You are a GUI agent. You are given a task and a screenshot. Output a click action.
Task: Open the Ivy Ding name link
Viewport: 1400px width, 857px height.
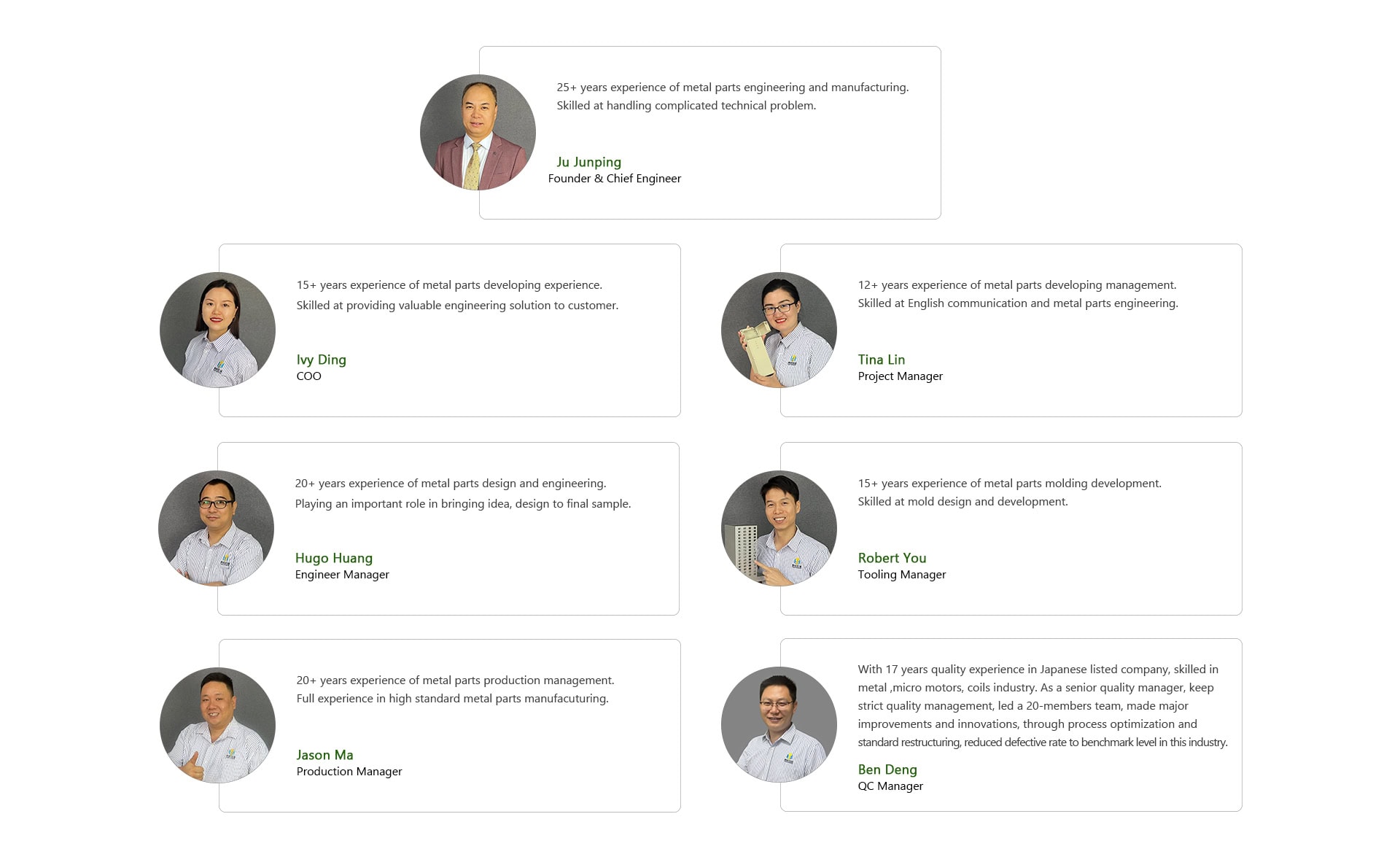(321, 360)
